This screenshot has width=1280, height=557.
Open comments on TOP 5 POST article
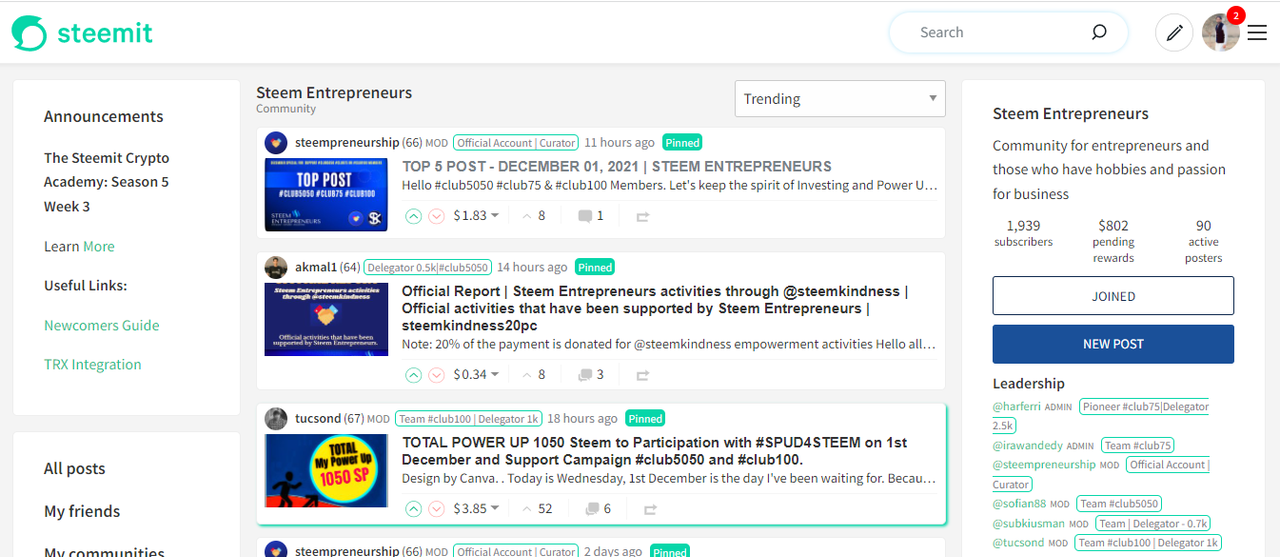point(590,216)
